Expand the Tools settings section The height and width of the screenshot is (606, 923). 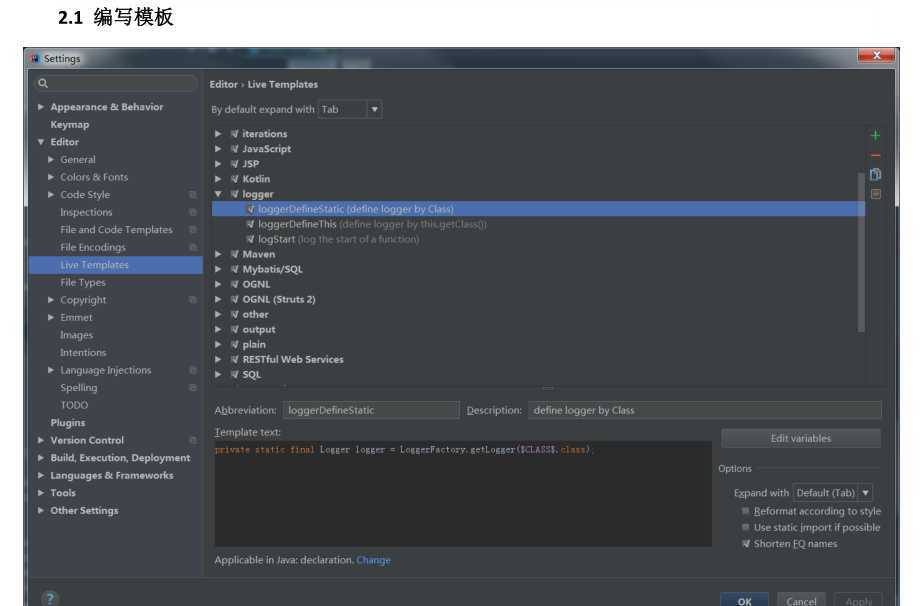click(41, 492)
